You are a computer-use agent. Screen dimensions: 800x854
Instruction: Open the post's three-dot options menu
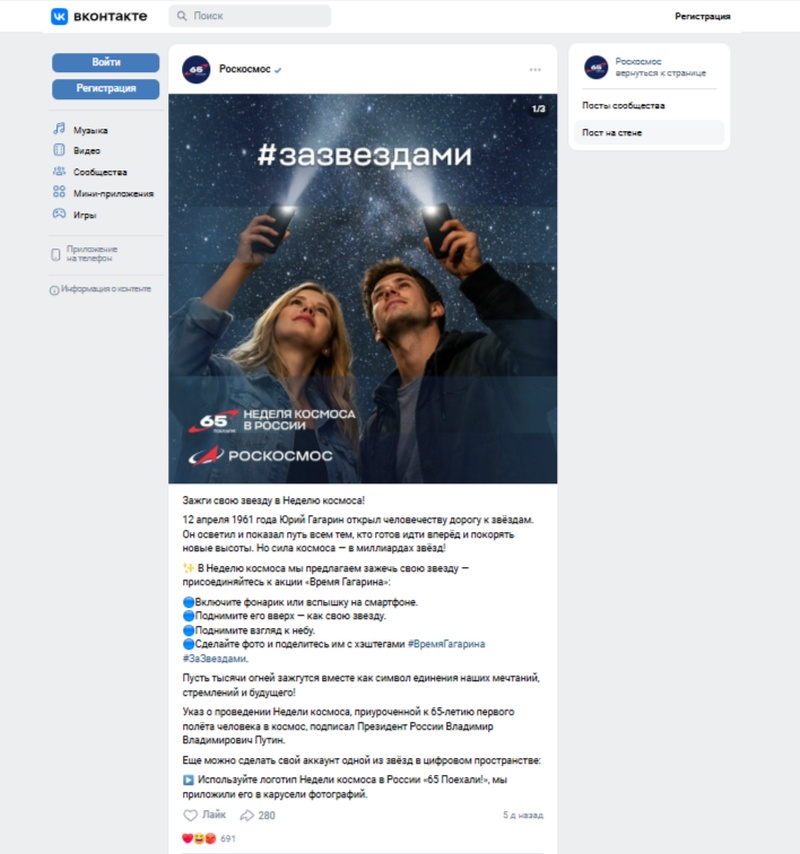click(535, 70)
